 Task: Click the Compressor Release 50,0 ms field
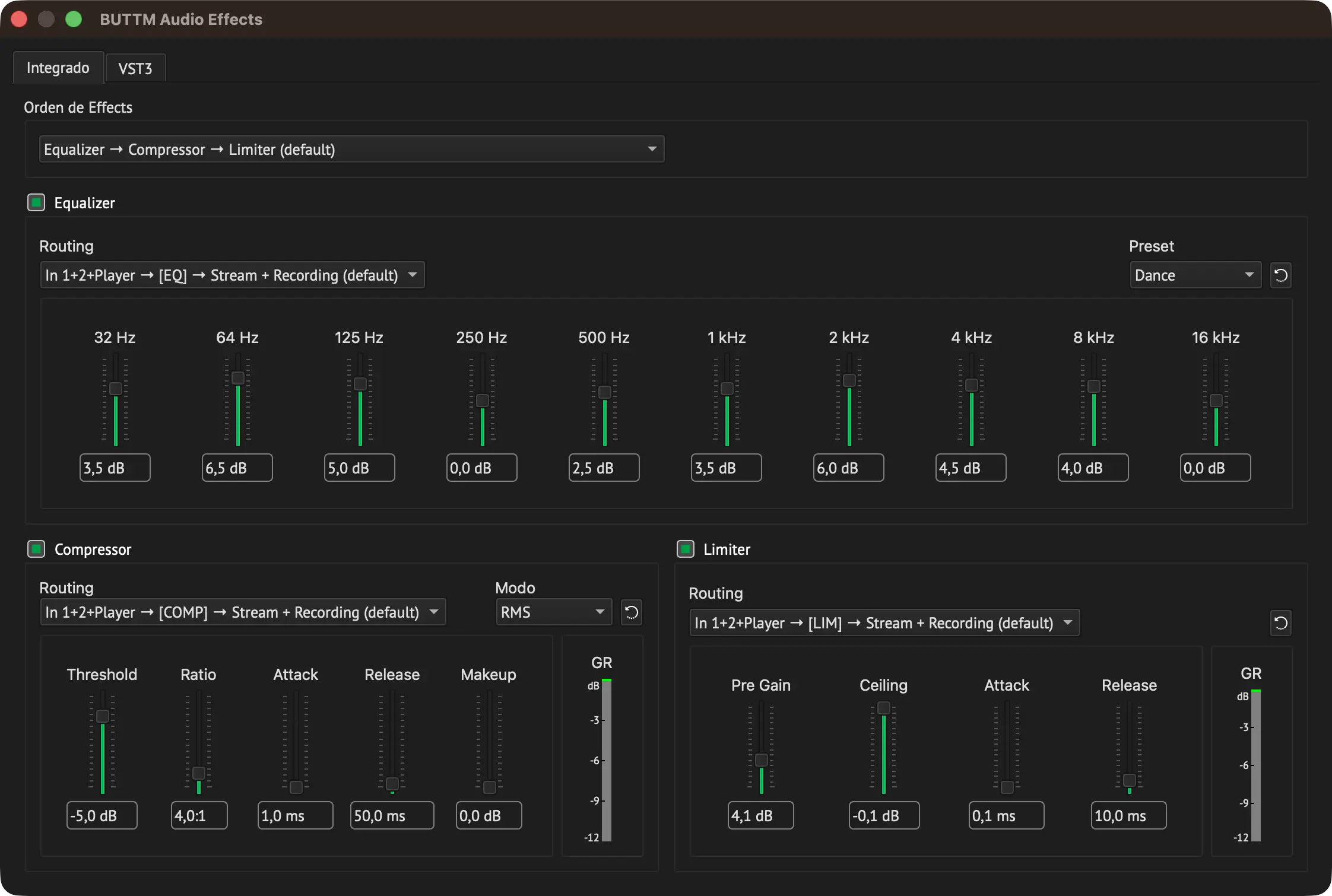392,815
